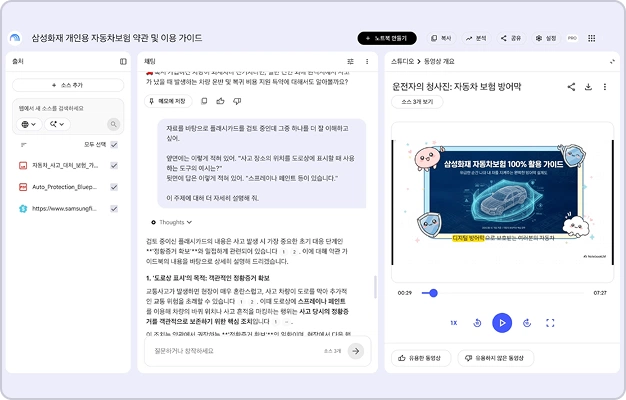Change the 1X playback speed
The width and height of the screenshot is (626, 400).
[454, 323]
